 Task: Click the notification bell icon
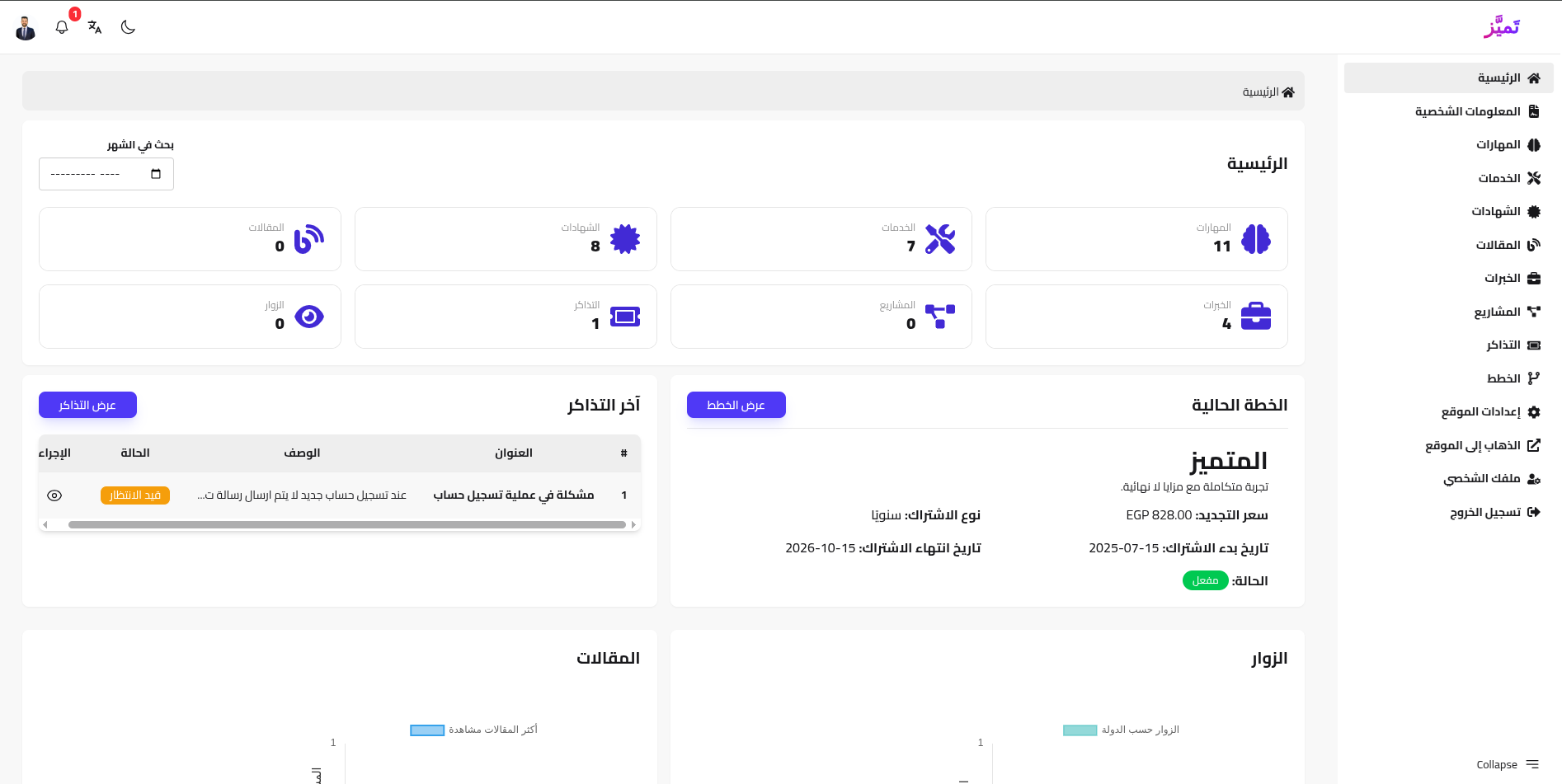(62, 27)
